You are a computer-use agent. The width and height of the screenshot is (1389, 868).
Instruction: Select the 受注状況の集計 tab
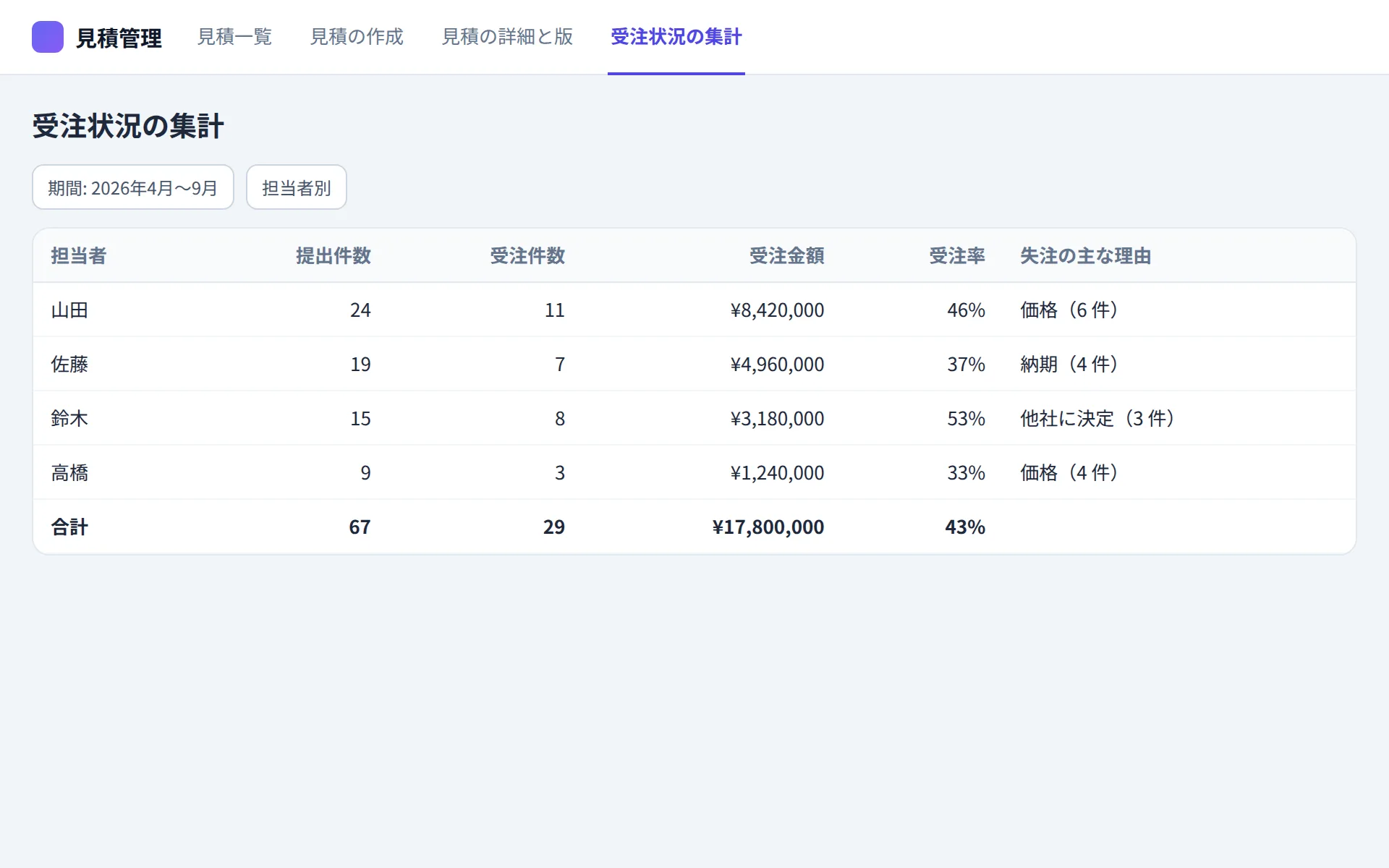tap(676, 37)
